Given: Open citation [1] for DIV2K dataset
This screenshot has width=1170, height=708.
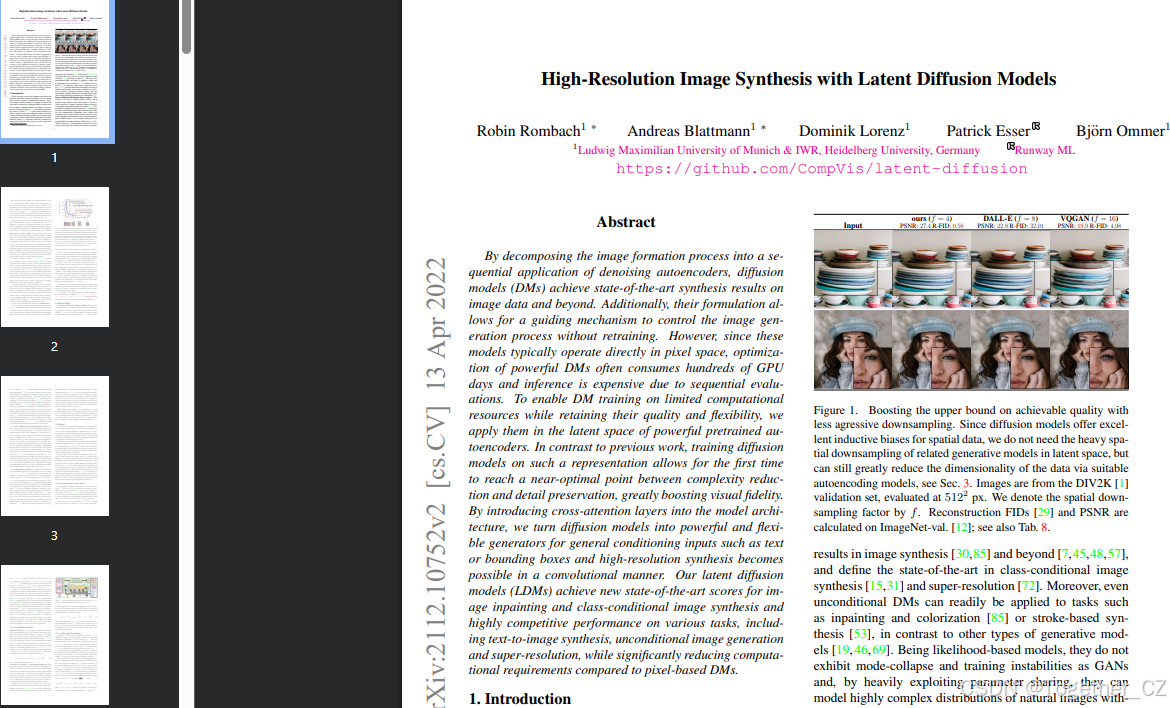Looking at the screenshot, I should click(x=1123, y=483).
